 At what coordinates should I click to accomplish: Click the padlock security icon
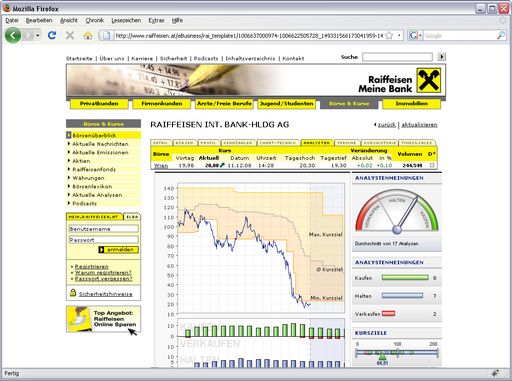coord(73,293)
